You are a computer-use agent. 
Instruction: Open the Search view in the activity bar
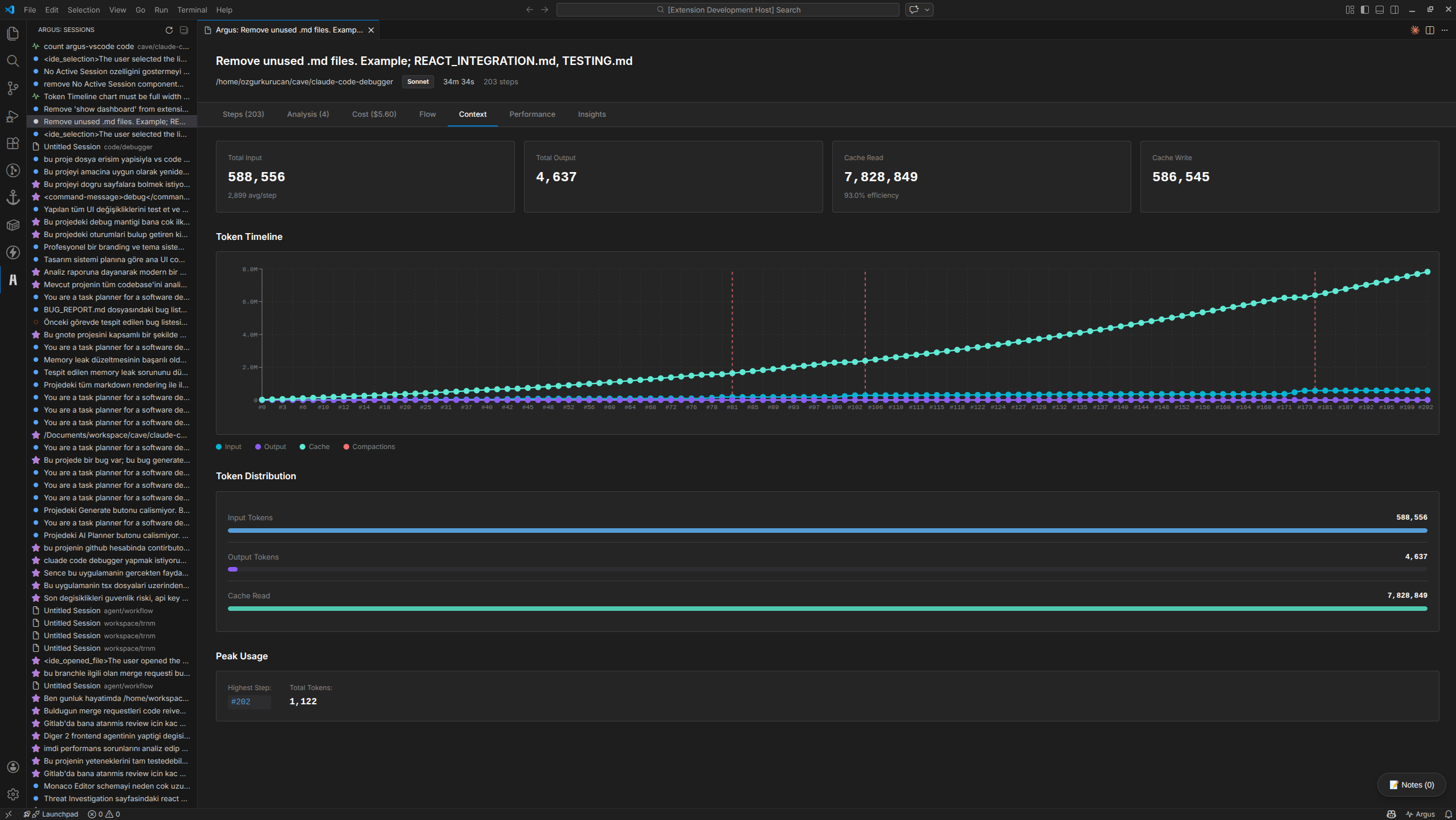[13, 61]
